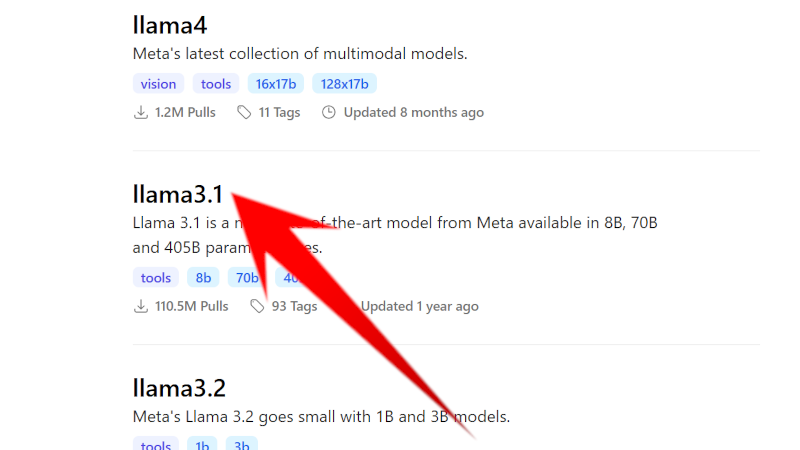Screen dimensions: 800x450
Task: Choose the 128x17b size tag
Action: click(x=344, y=84)
